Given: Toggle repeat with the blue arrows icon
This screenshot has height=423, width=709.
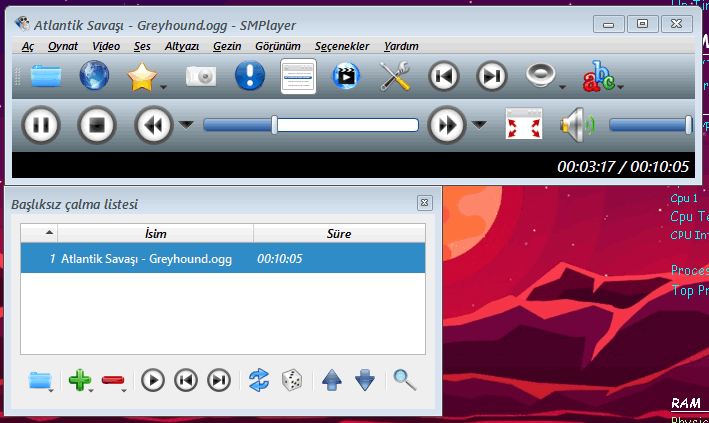Looking at the screenshot, I should click(x=259, y=380).
